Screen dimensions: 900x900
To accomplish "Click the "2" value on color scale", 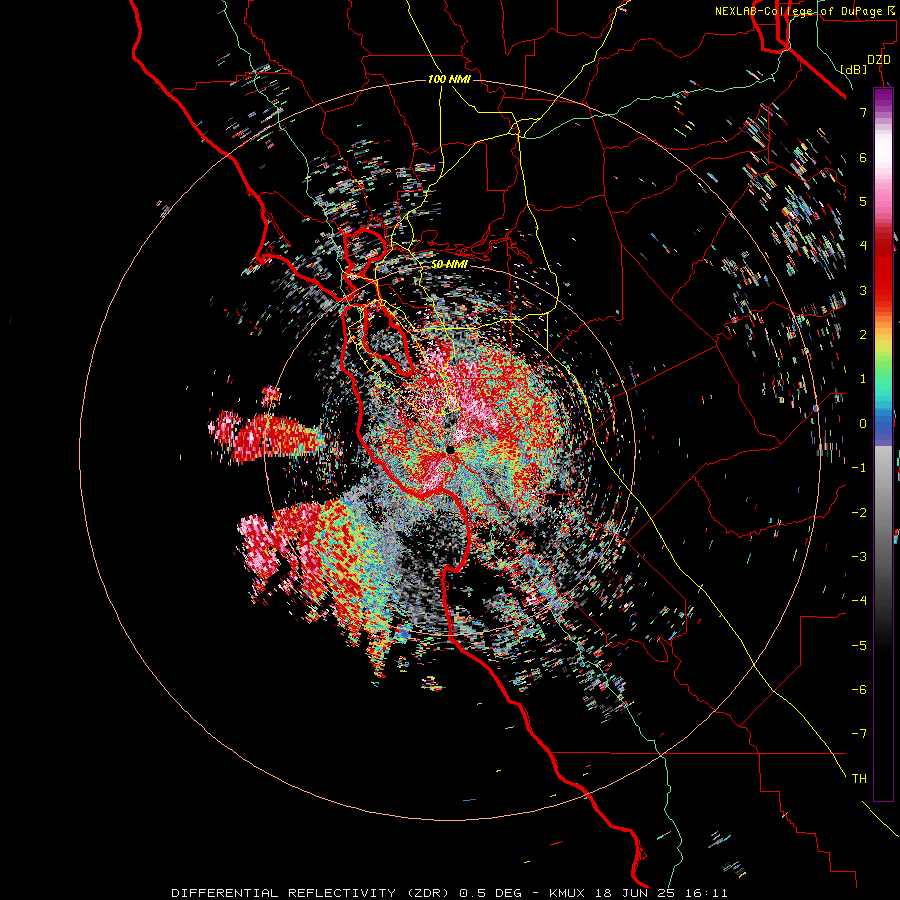I will [863, 335].
